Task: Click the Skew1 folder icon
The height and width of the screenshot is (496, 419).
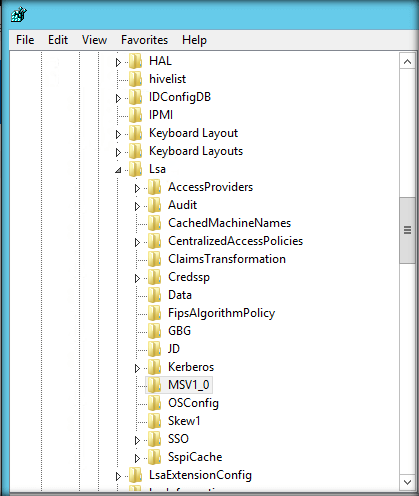Action: 154,421
